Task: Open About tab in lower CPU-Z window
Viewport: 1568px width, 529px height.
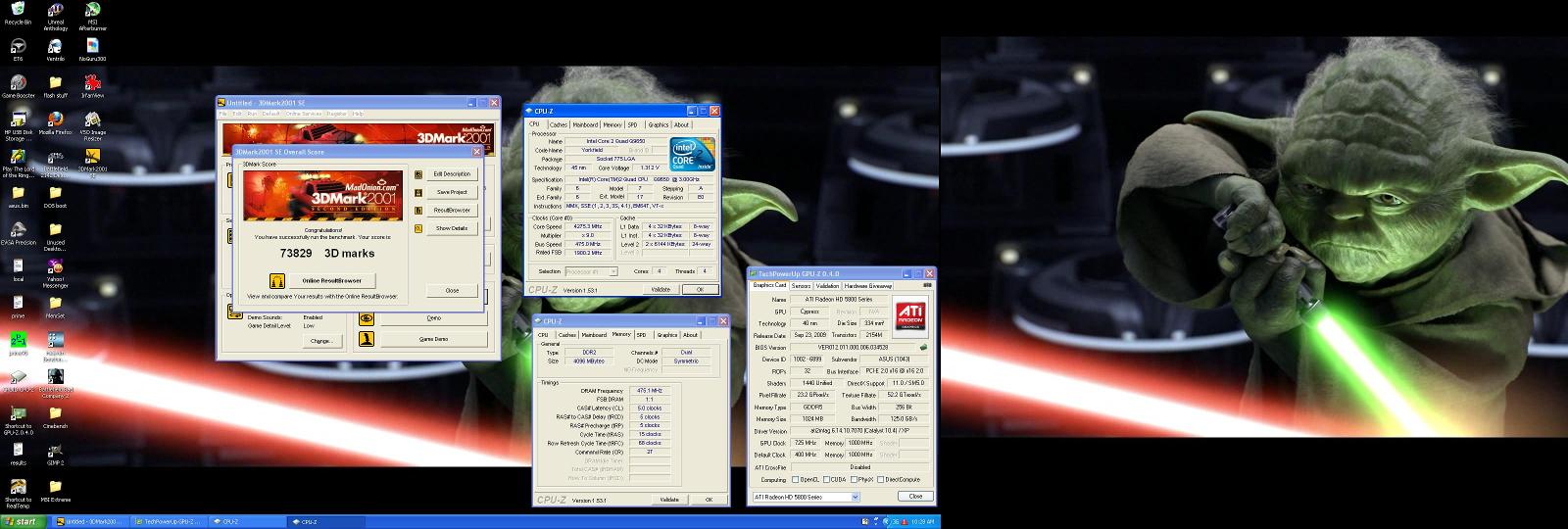Action: [691, 334]
